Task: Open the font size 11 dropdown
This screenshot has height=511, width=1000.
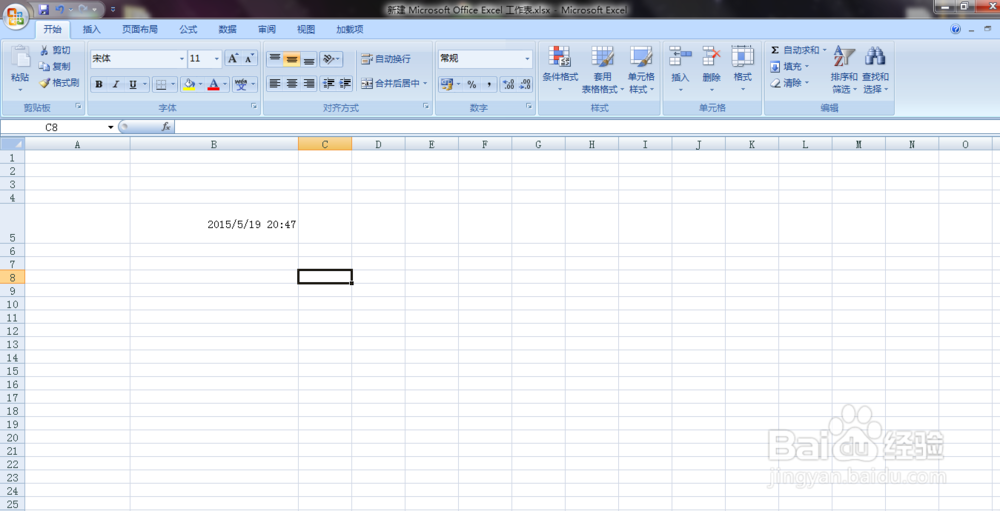Action: pyautogui.click(x=217, y=59)
